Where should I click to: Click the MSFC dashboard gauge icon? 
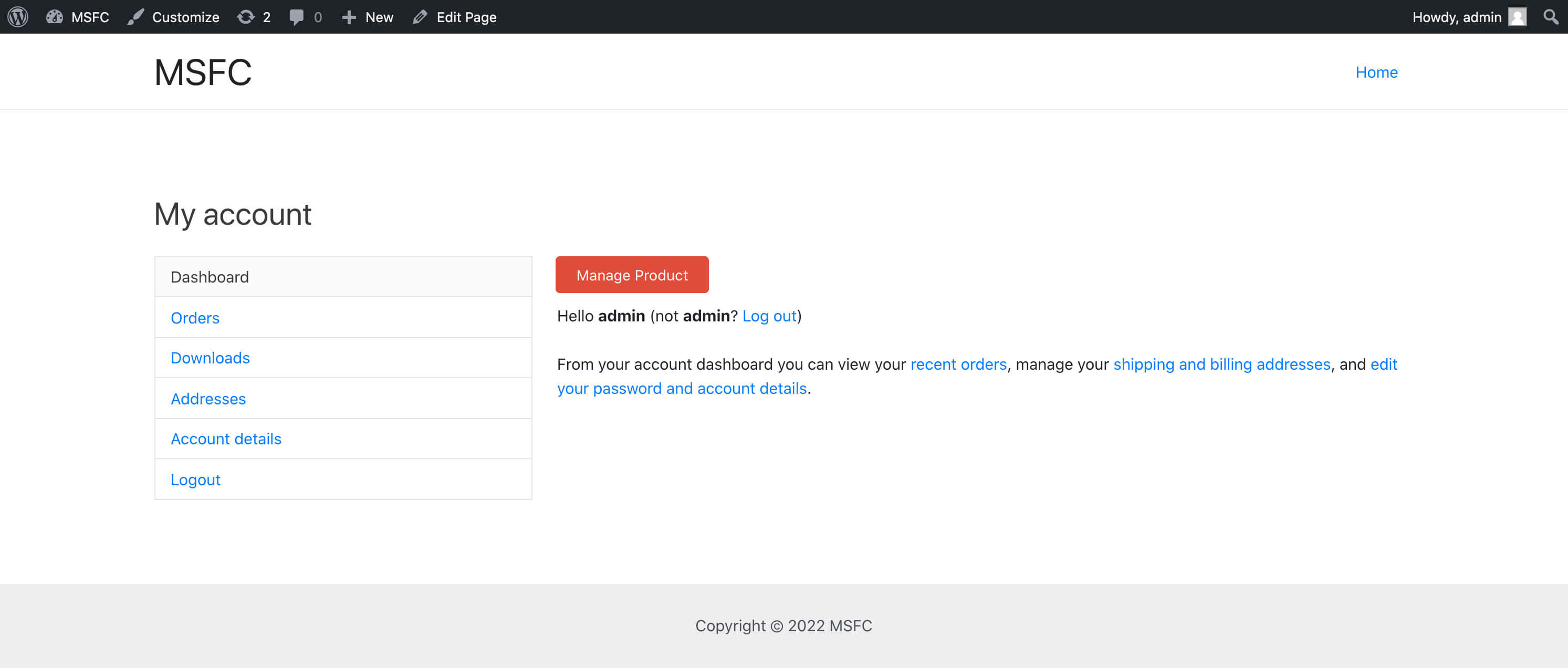tap(55, 16)
